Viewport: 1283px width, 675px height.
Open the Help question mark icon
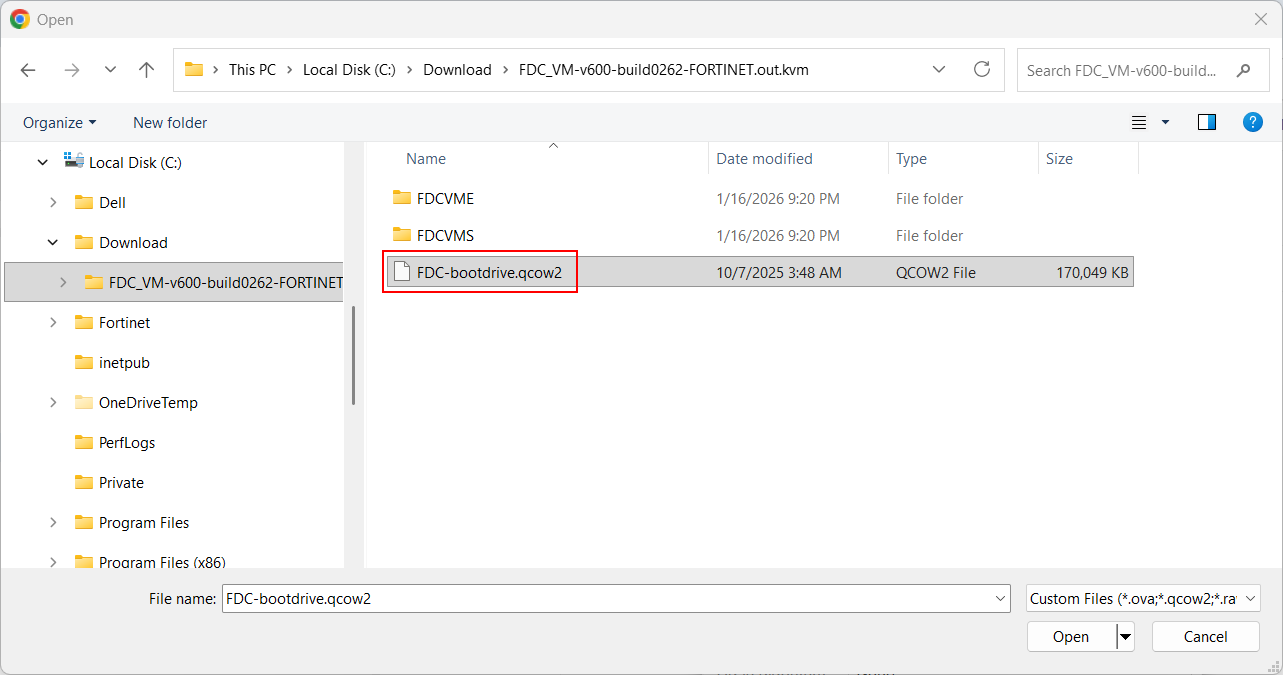click(x=1252, y=122)
